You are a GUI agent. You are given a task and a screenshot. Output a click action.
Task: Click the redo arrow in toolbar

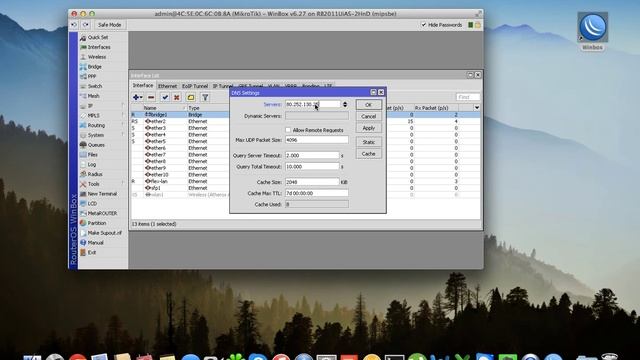(86, 25)
